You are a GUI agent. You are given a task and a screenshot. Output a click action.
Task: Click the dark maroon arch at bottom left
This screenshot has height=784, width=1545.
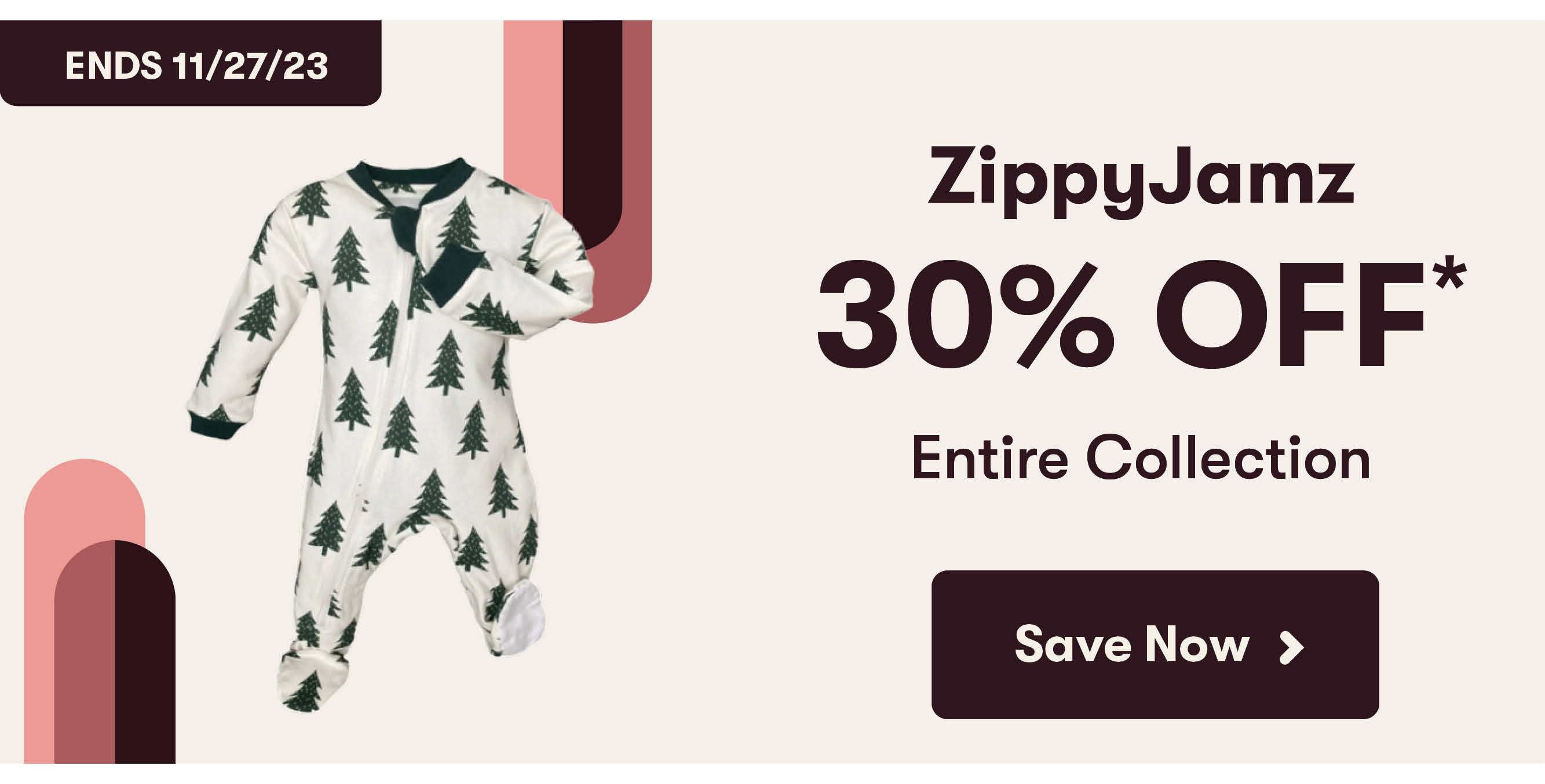pyautogui.click(x=145, y=653)
